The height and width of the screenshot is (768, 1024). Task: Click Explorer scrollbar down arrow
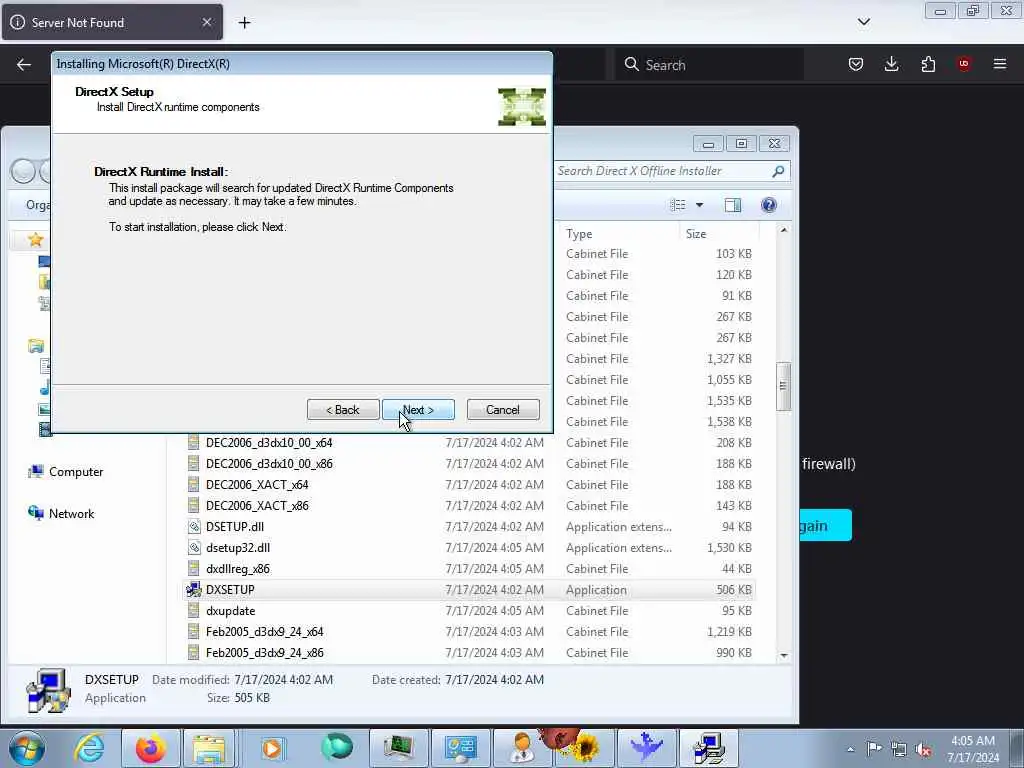click(x=784, y=656)
